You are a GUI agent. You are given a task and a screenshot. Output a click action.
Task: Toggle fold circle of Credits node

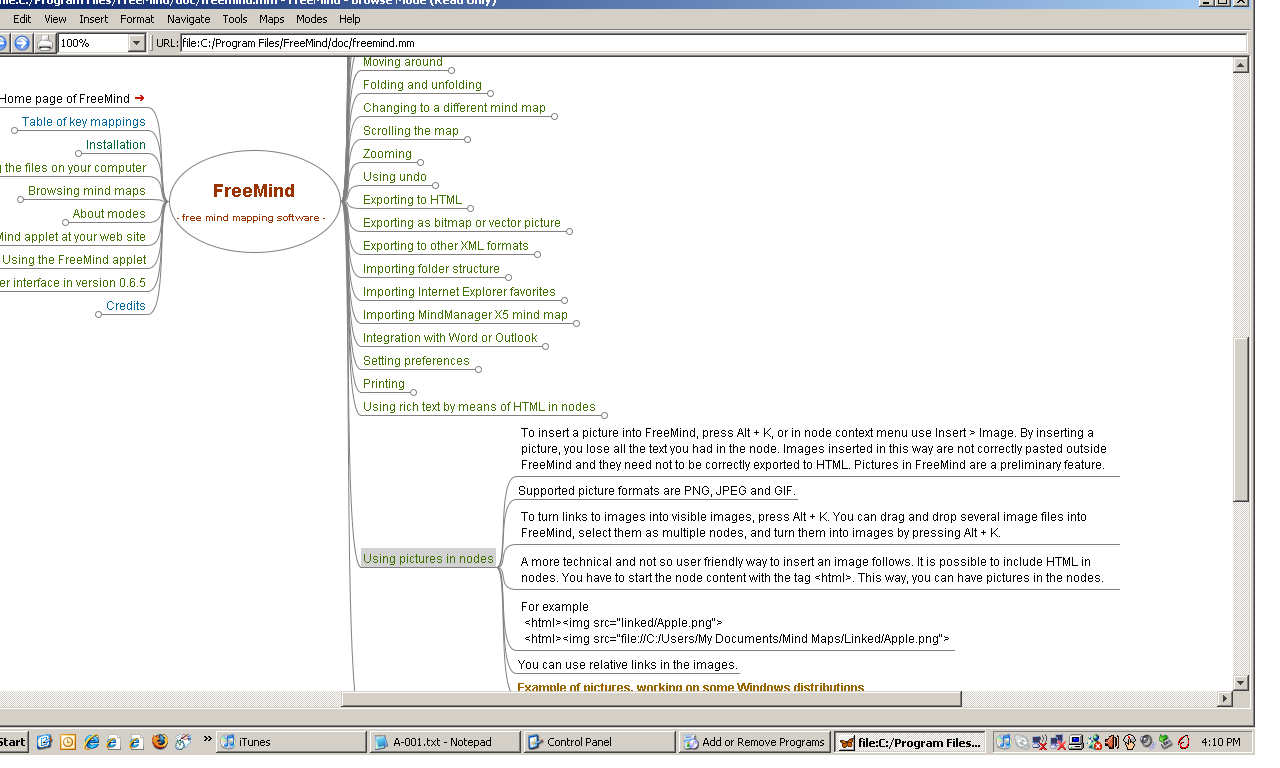(x=99, y=314)
